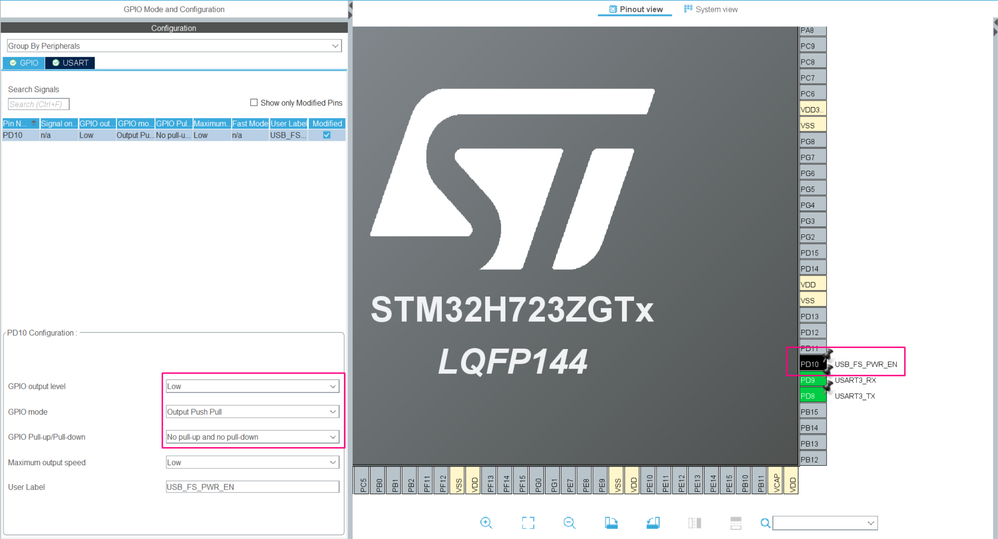This screenshot has height=539, width=998.
Task: Rotate the chip view counter-clockwise
Action: (x=653, y=522)
